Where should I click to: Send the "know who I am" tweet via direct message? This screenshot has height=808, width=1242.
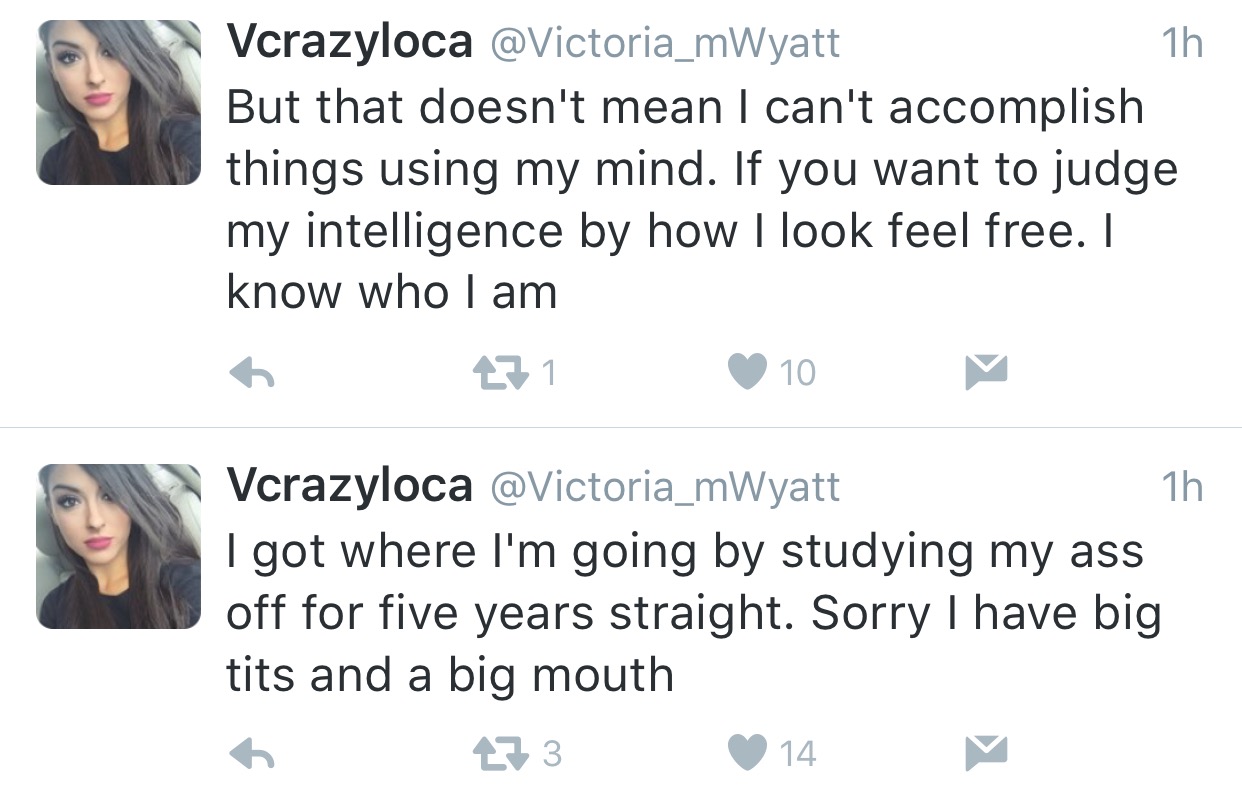(986, 372)
